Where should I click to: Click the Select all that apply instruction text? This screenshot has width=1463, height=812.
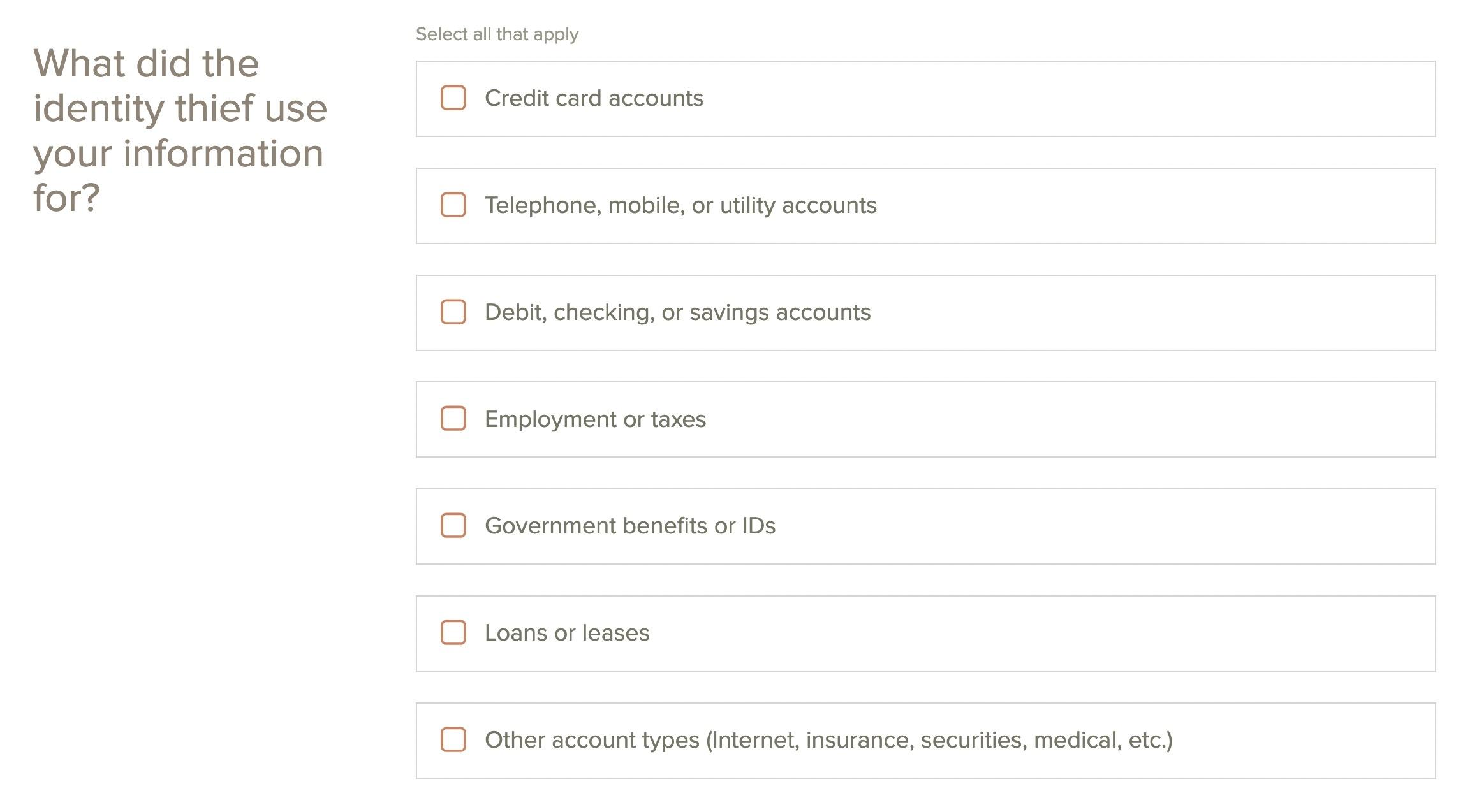click(x=497, y=34)
